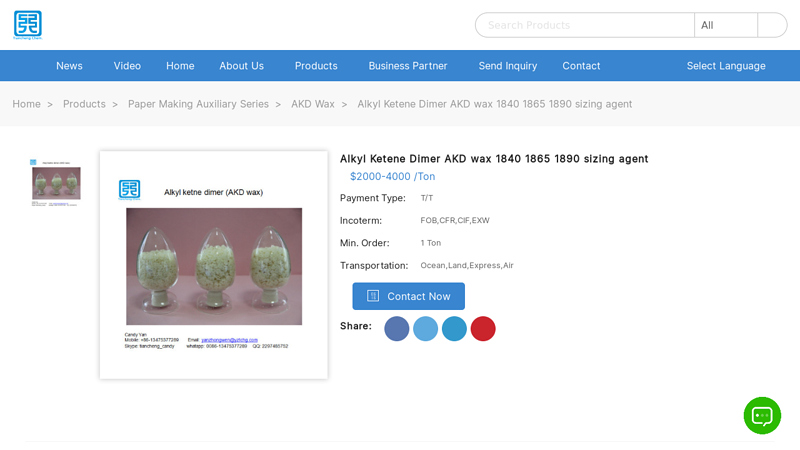Click the 1 Ton minimum order value
The width and height of the screenshot is (800, 450).
click(431, 243)
